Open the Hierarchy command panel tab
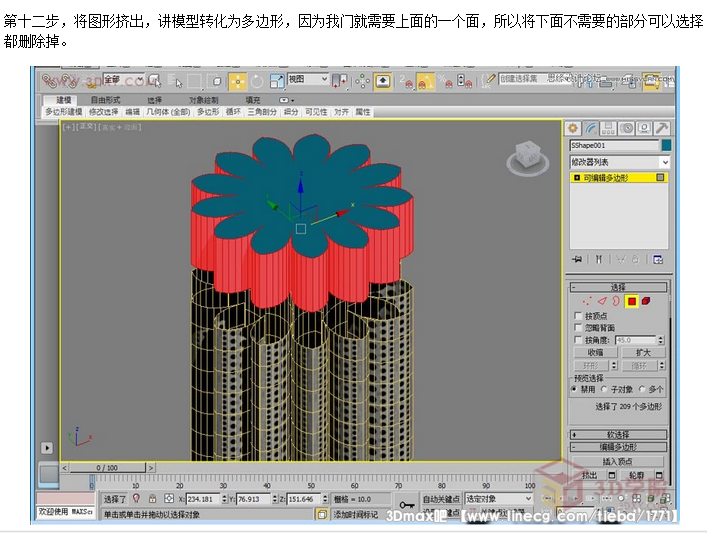Screen dimensions: 707x533 tap(608, 129)
